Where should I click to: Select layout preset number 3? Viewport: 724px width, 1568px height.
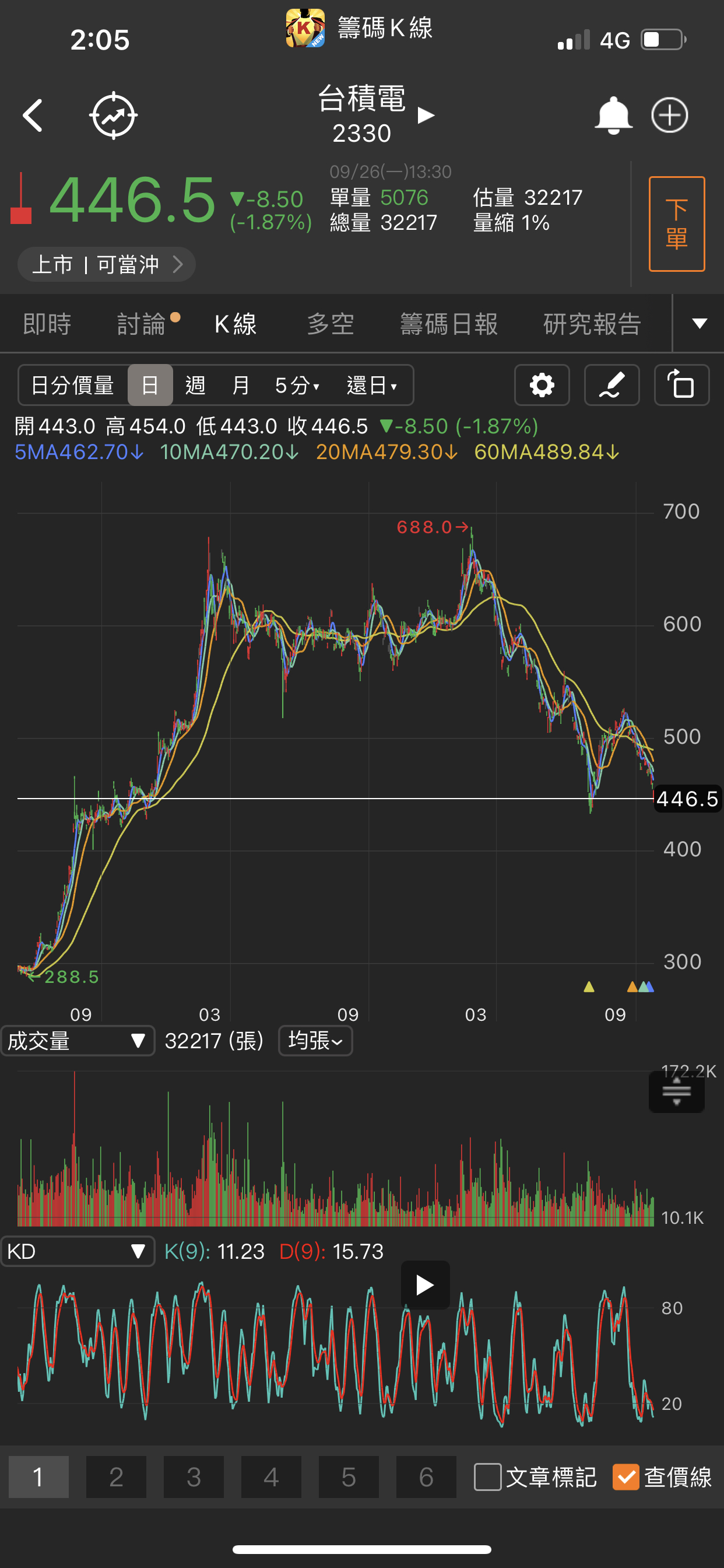coord(194,1476)
